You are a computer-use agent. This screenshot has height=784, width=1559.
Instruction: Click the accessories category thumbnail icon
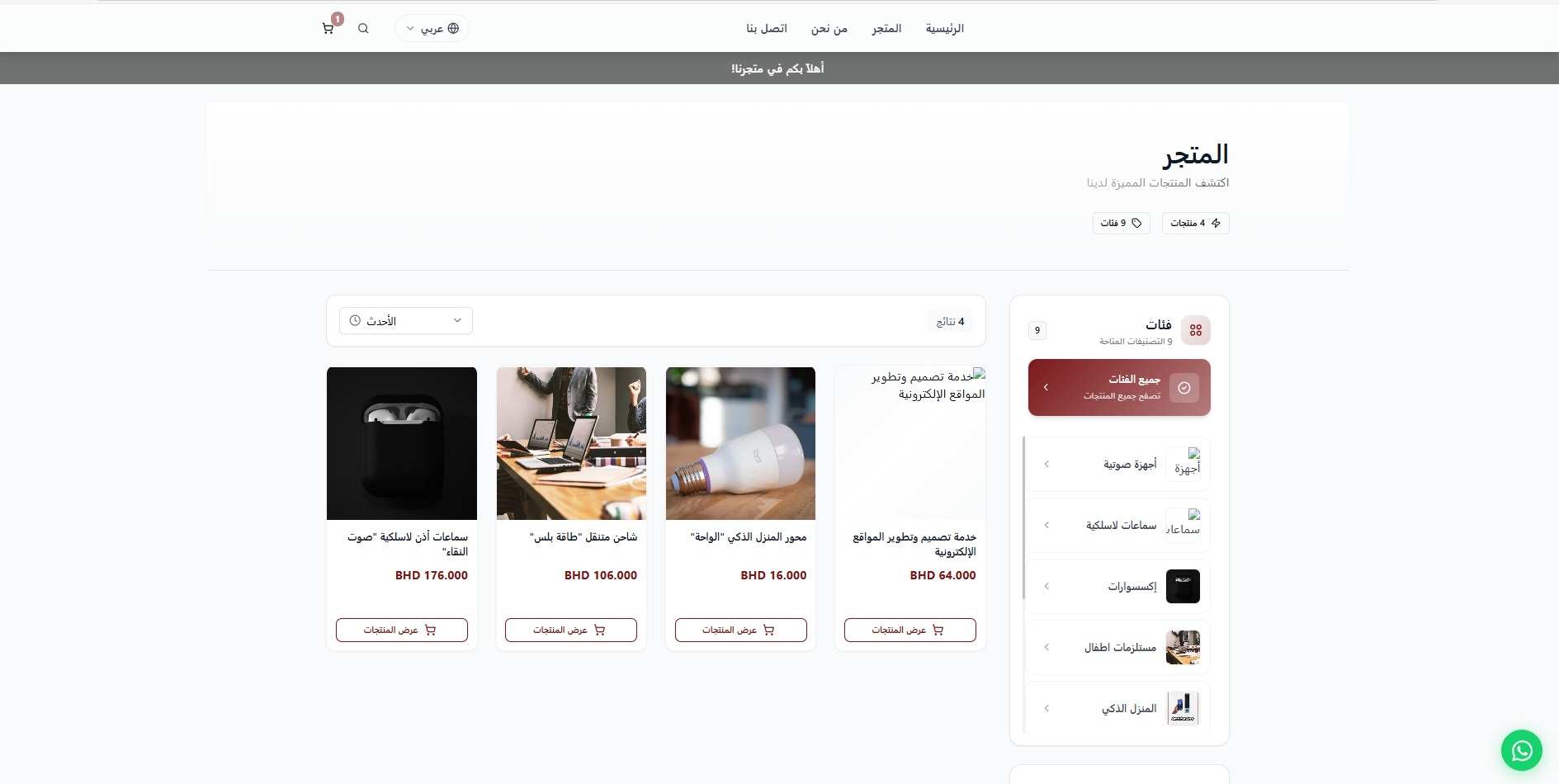(x=1183, y=587)
